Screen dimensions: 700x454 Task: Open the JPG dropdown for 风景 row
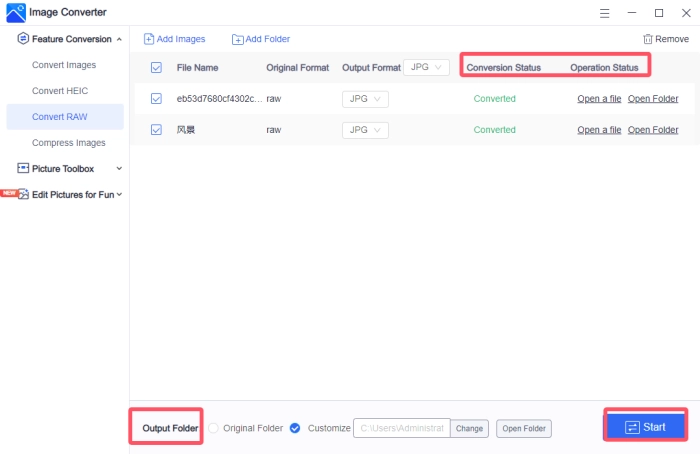point(365,130)
